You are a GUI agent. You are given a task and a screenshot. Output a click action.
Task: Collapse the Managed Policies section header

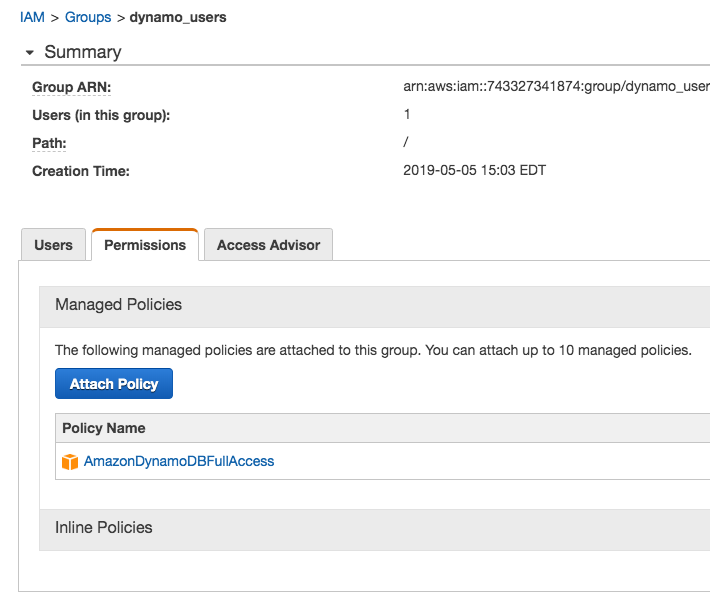click(x=374, y=305)
